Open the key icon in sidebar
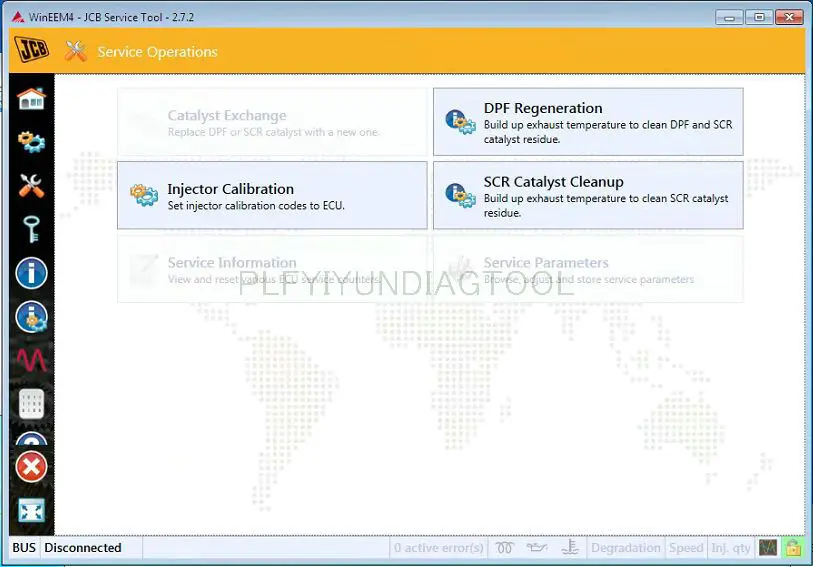The width and height of the screenshot is (813, 567). click(32, 229)
